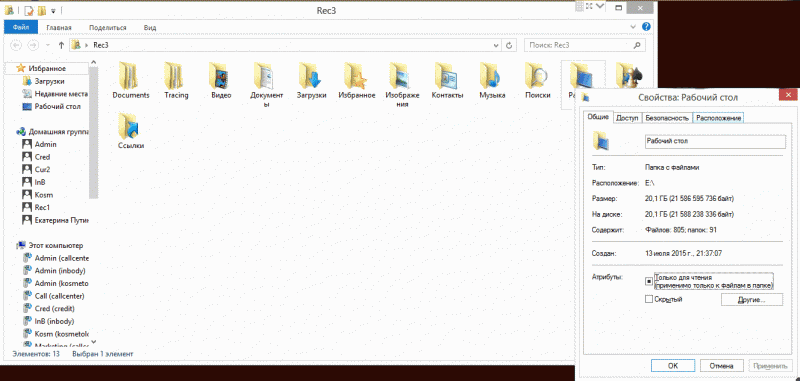Open Недавние места in sidebar
Image resolution: width=800 pixels, height=381 pixels.
click(x=55, y=94)
